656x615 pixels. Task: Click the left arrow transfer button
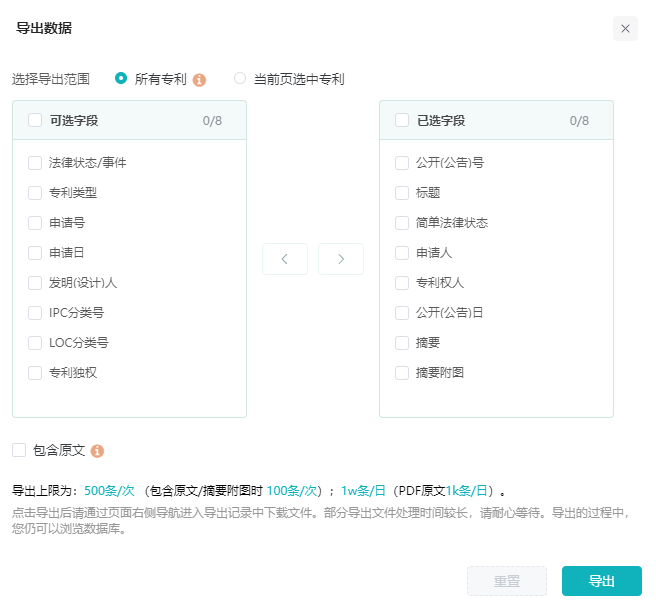[285, 259]
